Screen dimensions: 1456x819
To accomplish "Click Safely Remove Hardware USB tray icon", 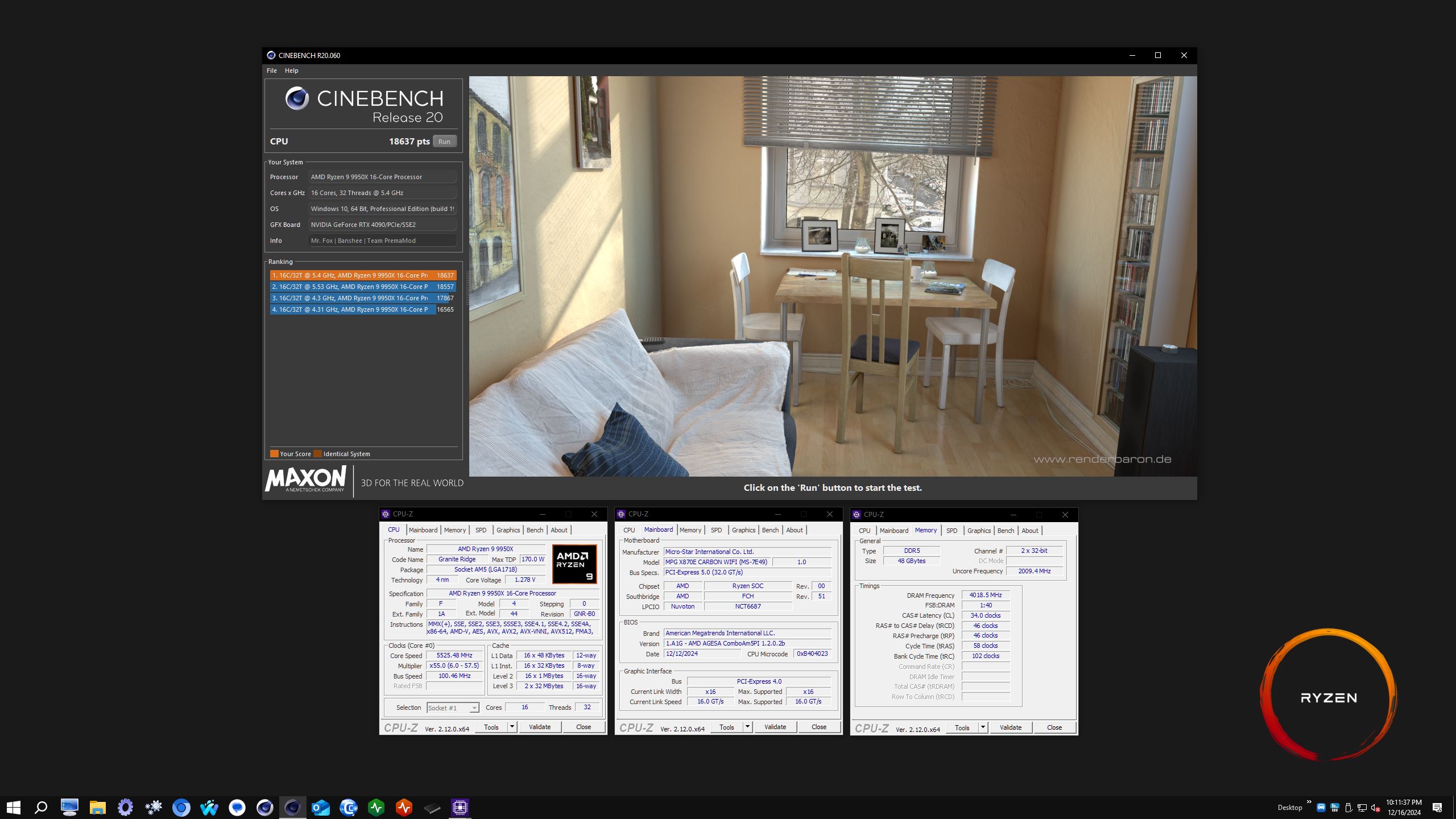I will (x=1348, y=808).
